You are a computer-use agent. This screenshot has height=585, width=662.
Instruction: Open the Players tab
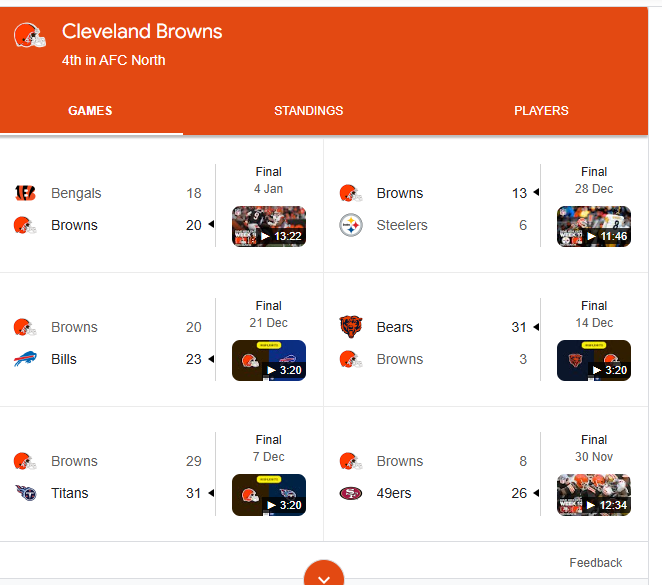(541, 111)
